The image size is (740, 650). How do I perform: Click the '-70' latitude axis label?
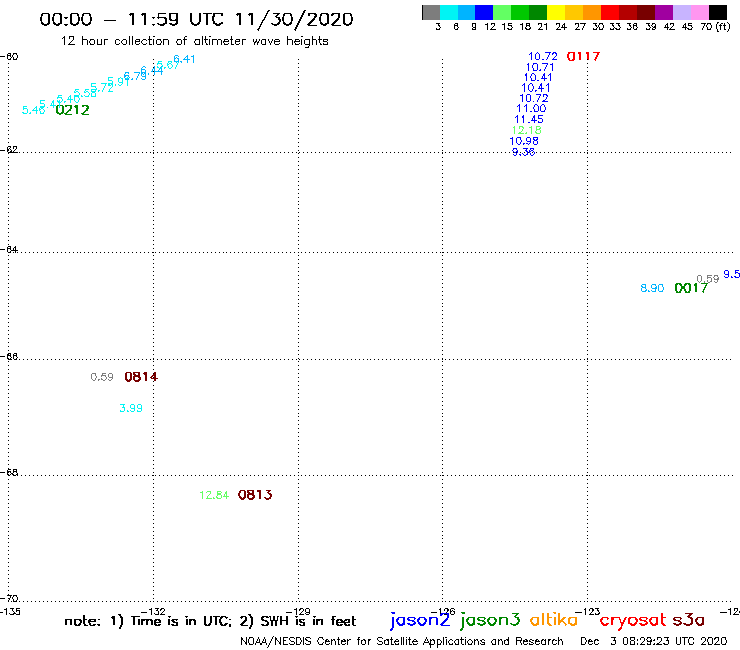coord(9,599)
